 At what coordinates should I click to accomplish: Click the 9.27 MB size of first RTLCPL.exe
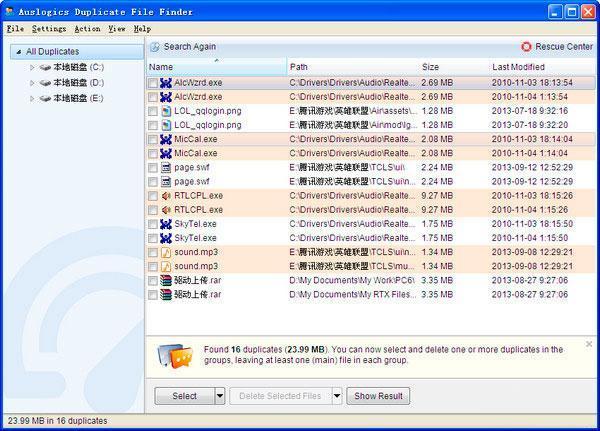coord(437,196)
